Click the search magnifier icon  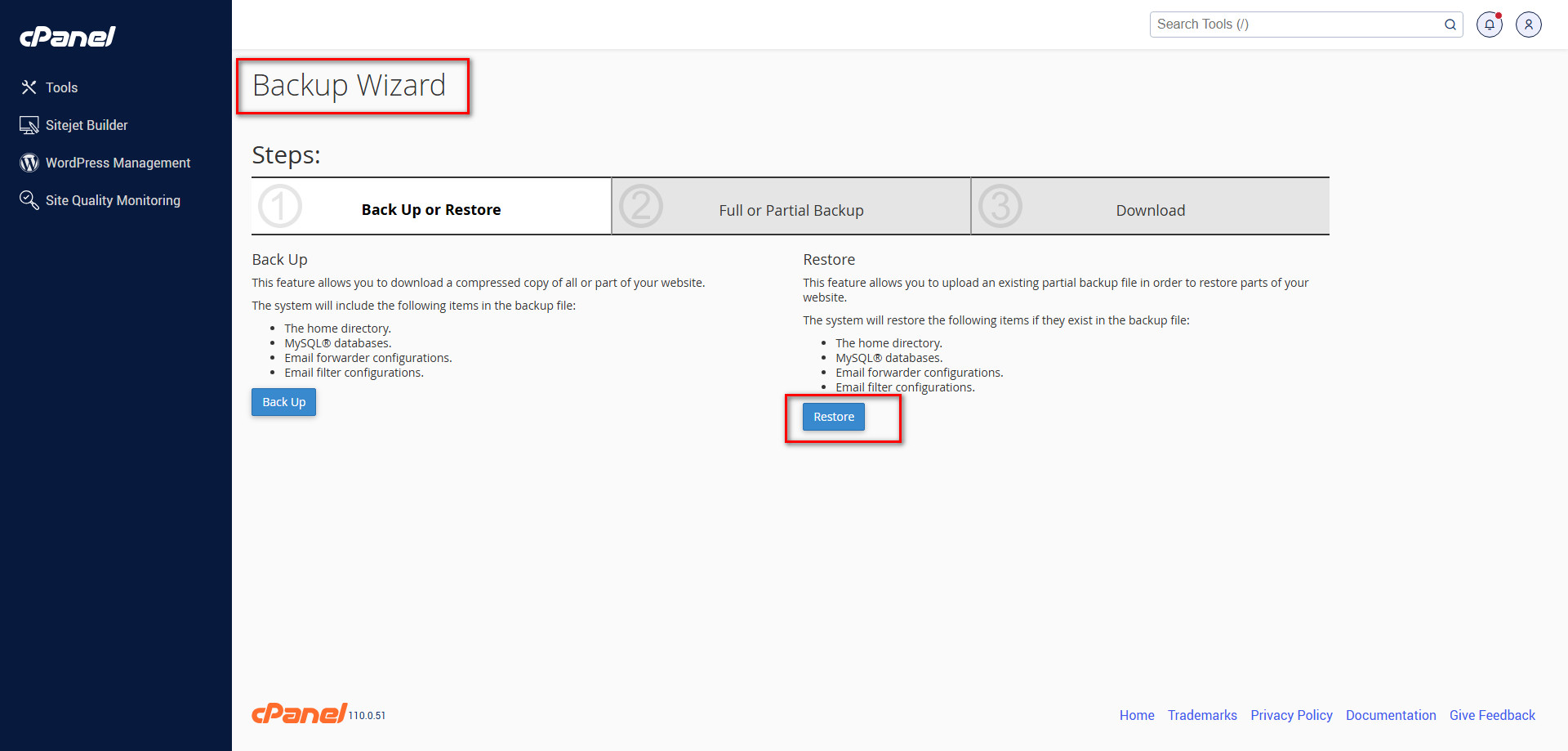pos(1450,25)
